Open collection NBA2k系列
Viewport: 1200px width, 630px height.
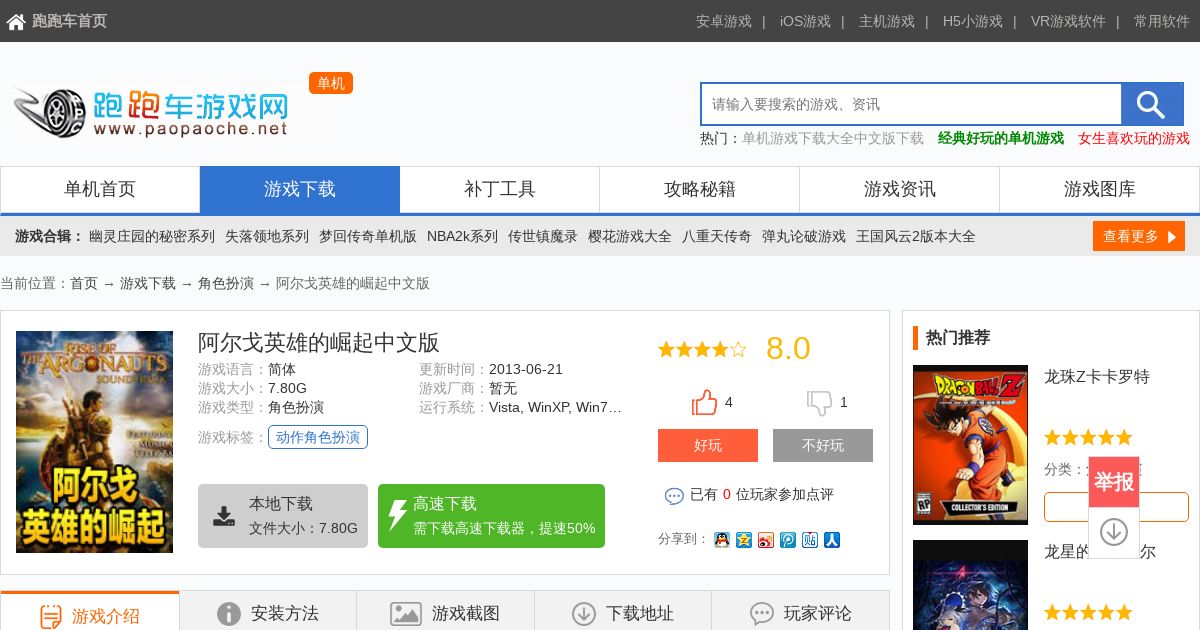coord(462,236)
